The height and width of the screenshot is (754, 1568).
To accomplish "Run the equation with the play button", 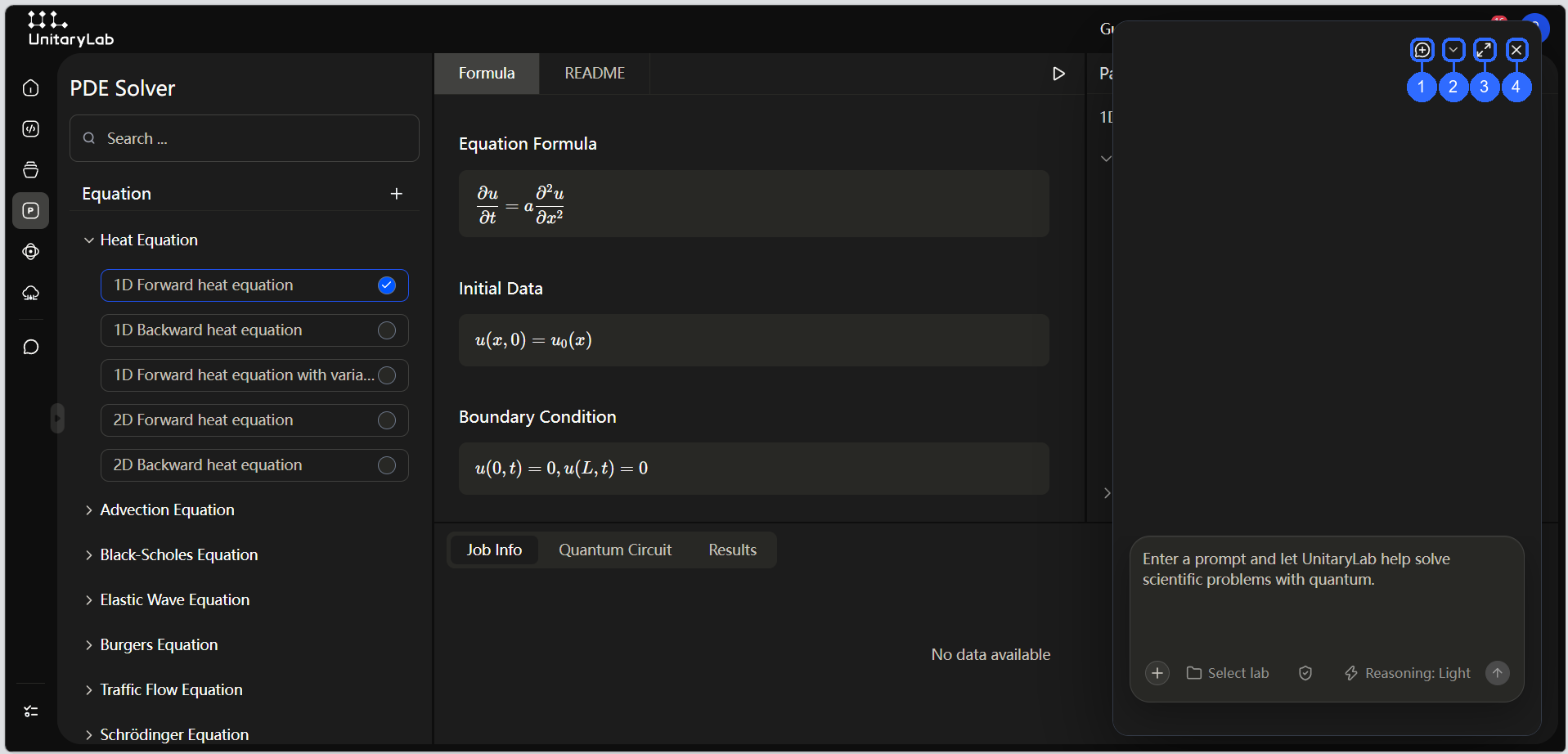I will click(x=1058, y=74).
